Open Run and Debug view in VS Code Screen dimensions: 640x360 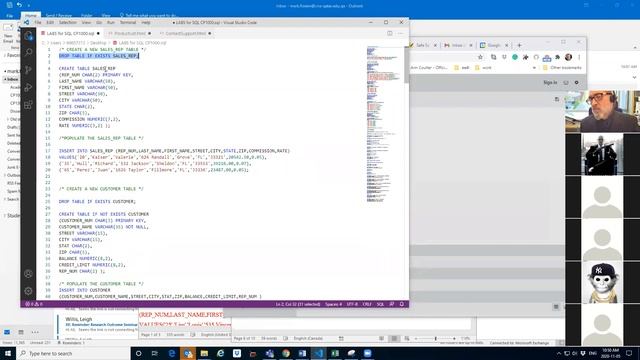pos(28,87)
